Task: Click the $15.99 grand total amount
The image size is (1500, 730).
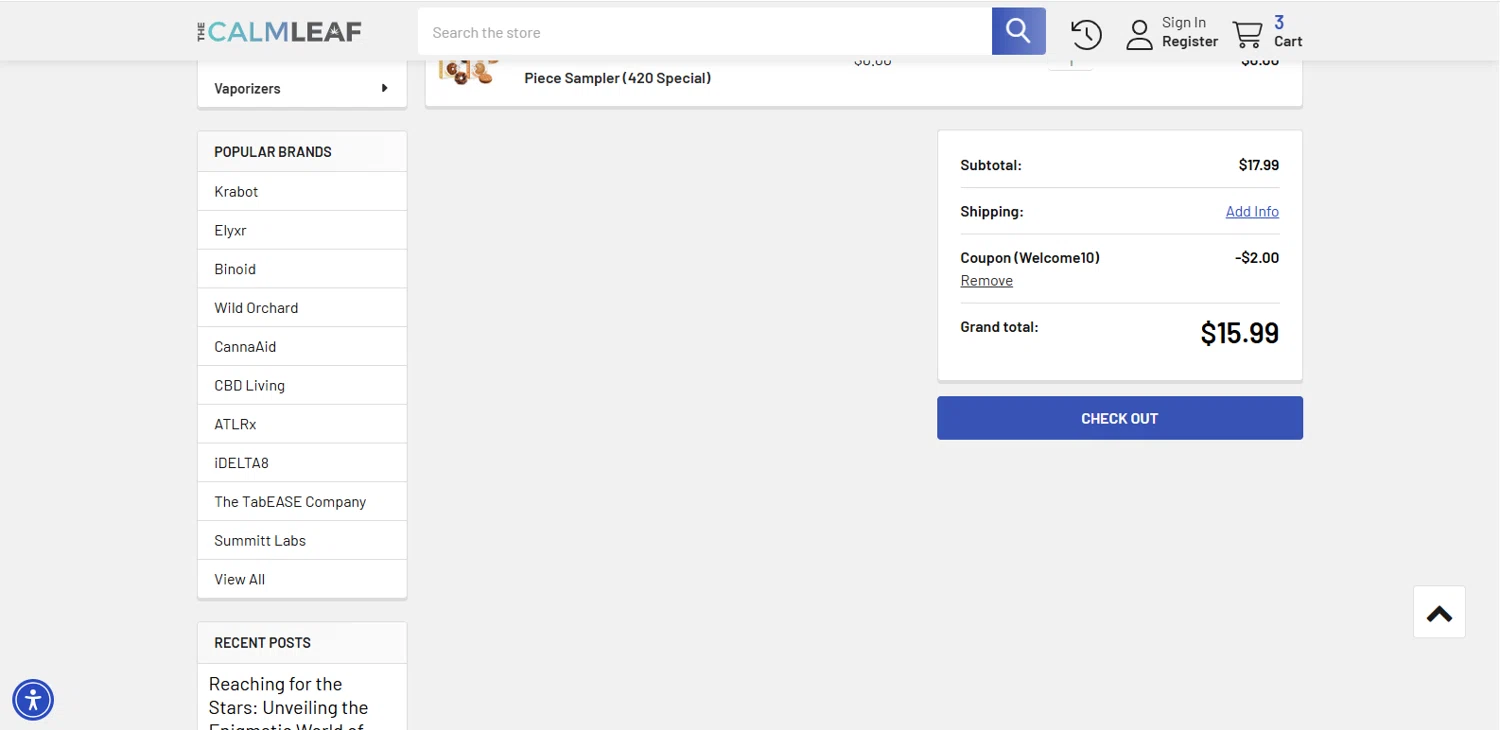Action: (1239, 333)
